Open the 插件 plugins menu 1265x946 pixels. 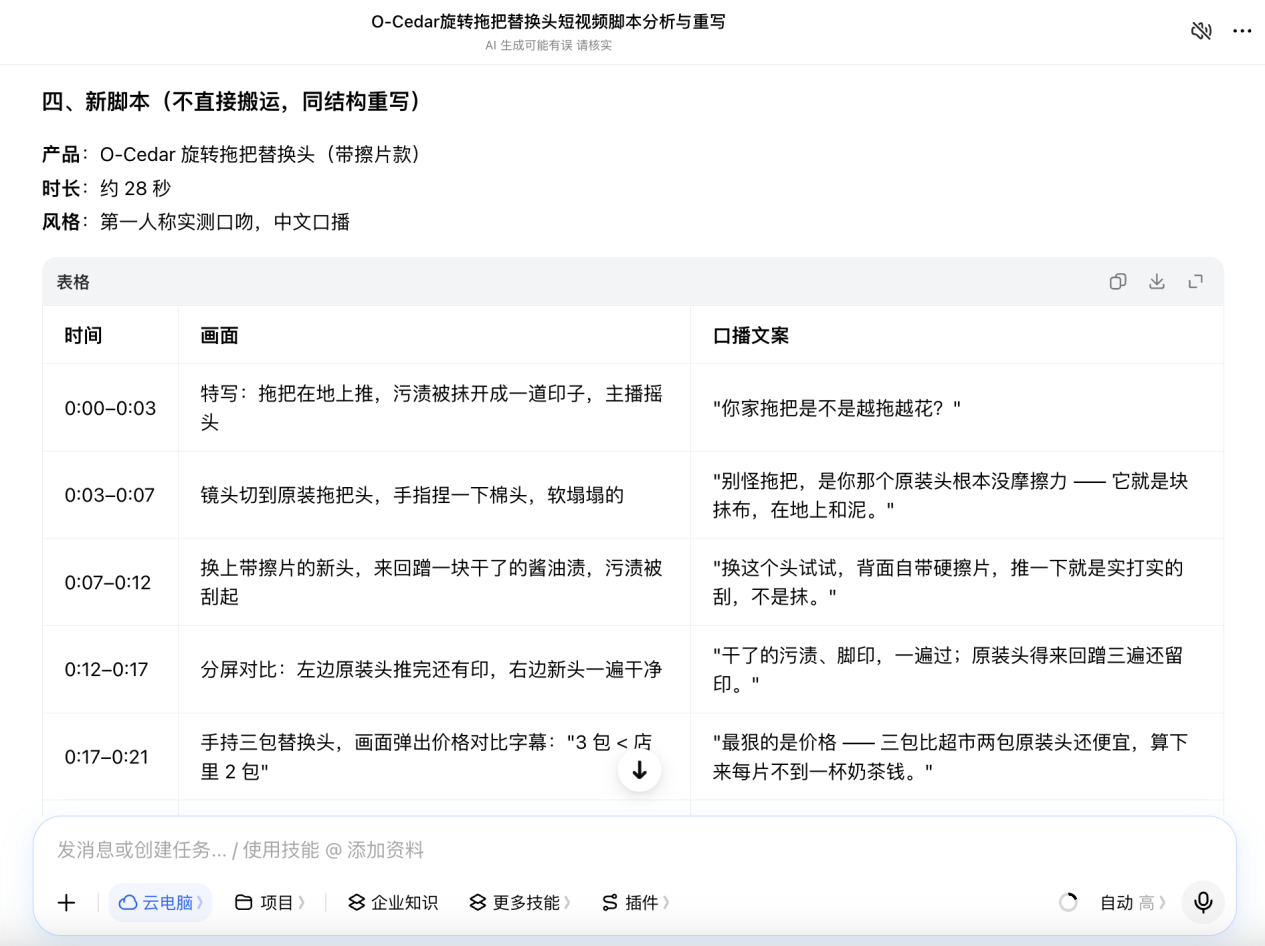click(635, 903)
